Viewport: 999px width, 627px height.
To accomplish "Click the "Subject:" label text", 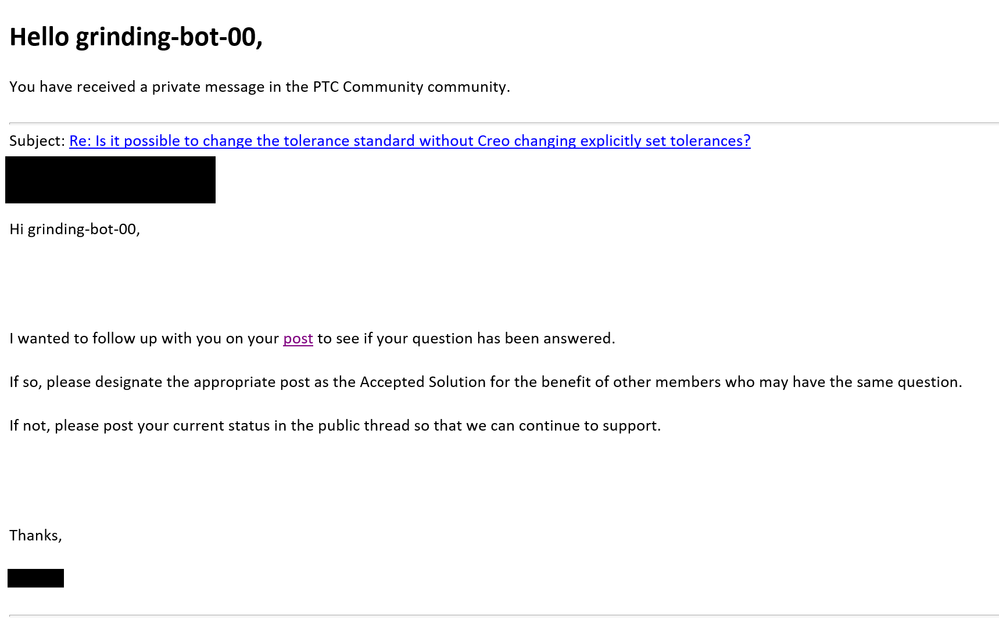I will pyautogui.click(x=37, y=141).
